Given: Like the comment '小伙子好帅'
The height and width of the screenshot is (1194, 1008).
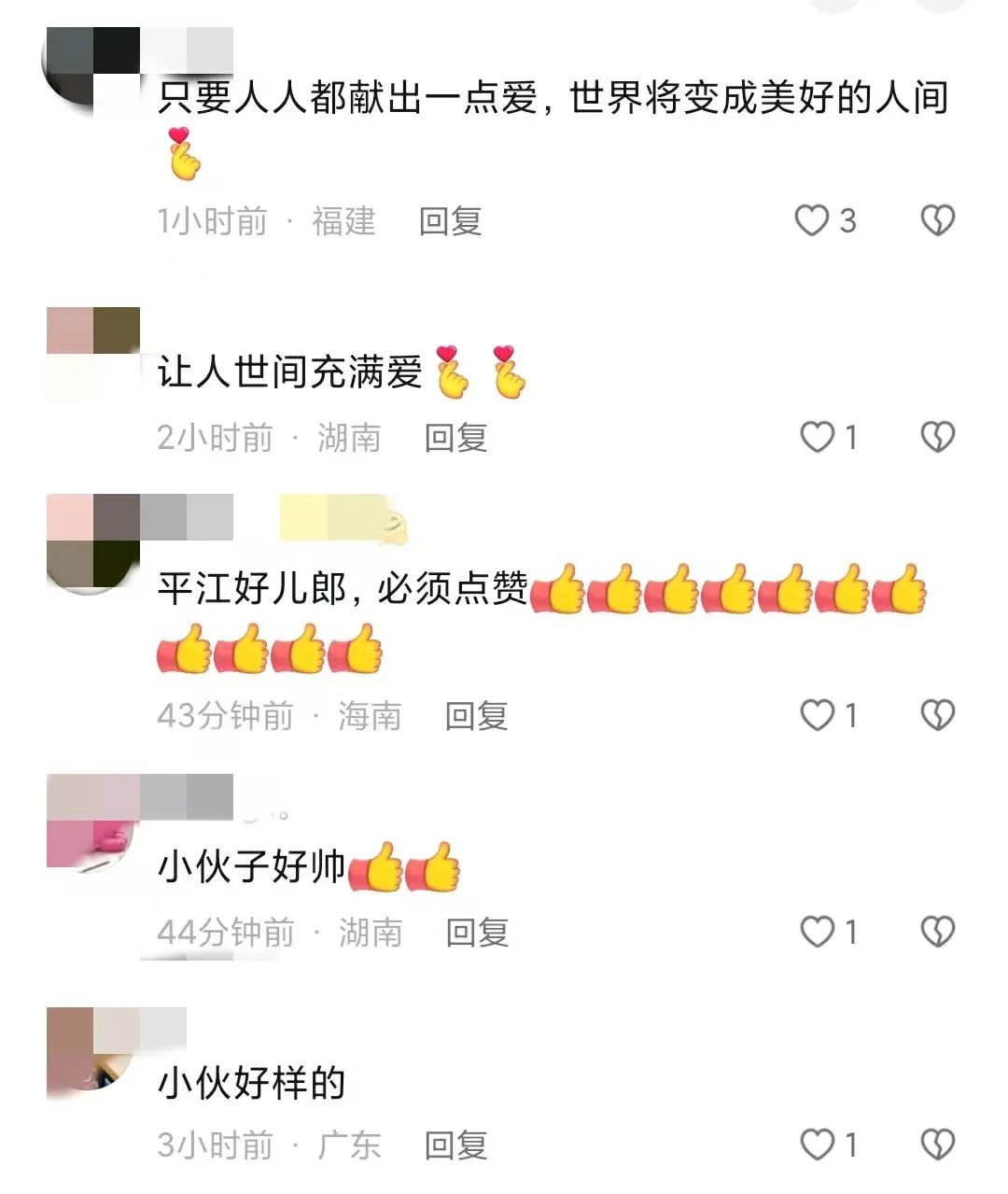Looking at the screenshot, I should pos(817,932).
